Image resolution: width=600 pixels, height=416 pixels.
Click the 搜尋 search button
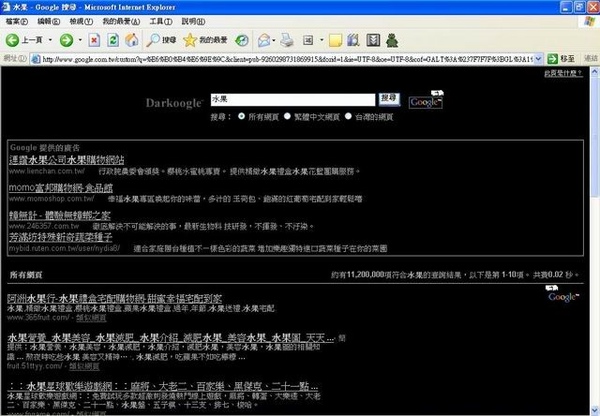pos(389,99)
